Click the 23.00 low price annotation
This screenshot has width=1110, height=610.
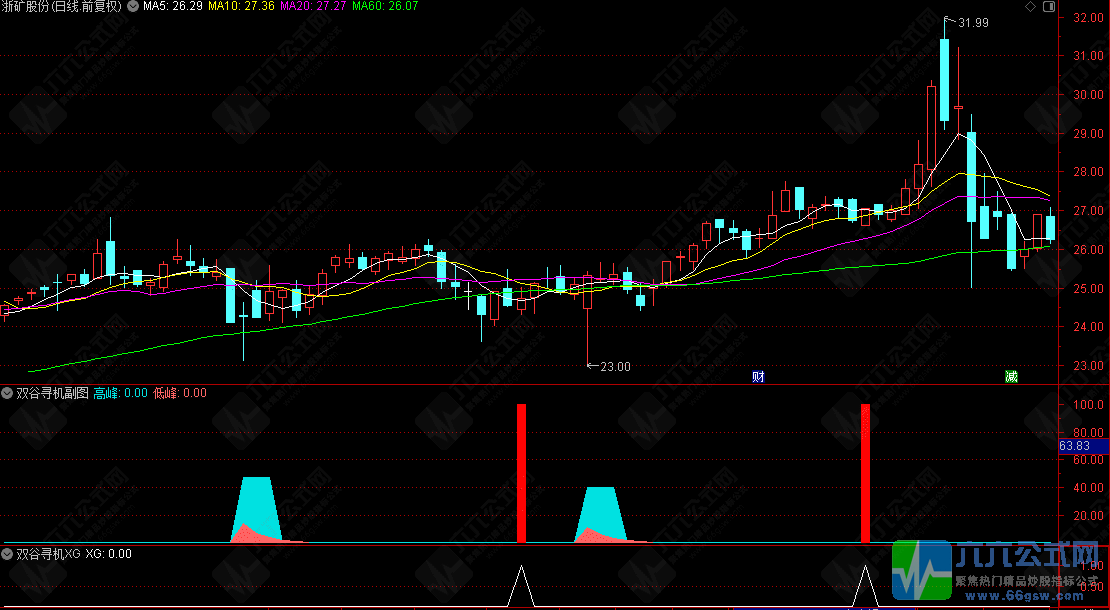614,367
